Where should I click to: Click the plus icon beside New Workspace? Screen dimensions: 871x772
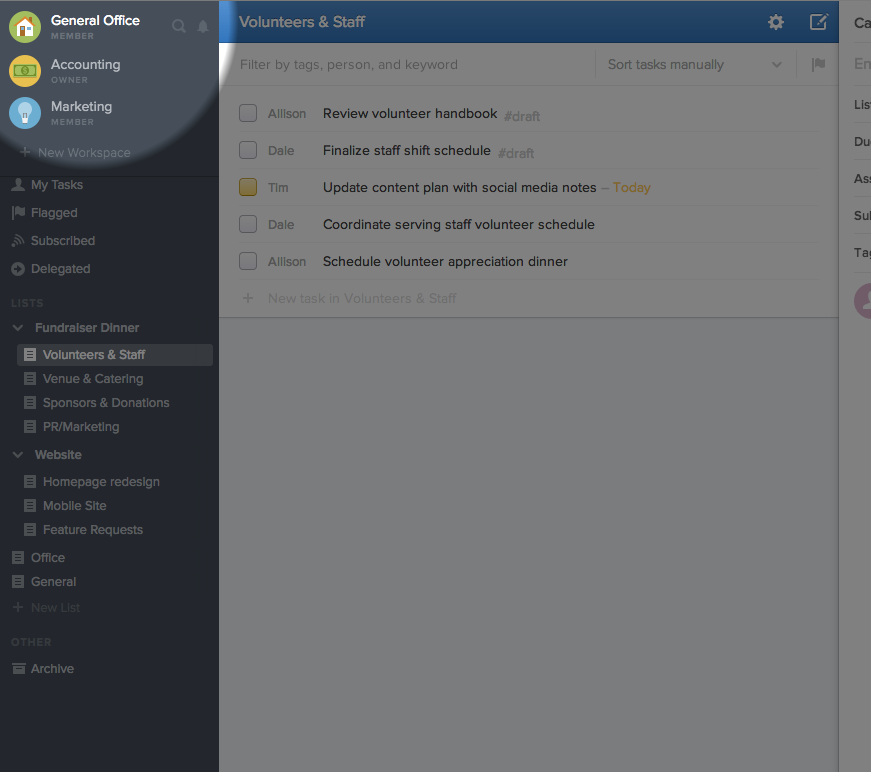25,152
